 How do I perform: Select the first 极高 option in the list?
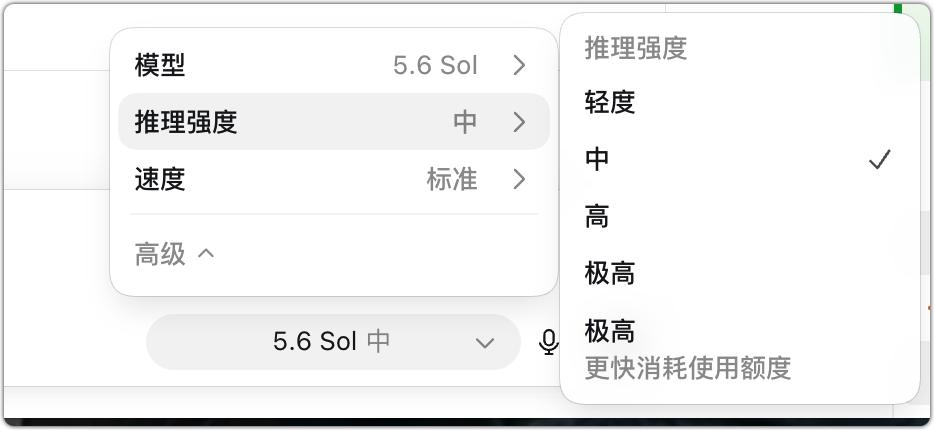[740, 273]
